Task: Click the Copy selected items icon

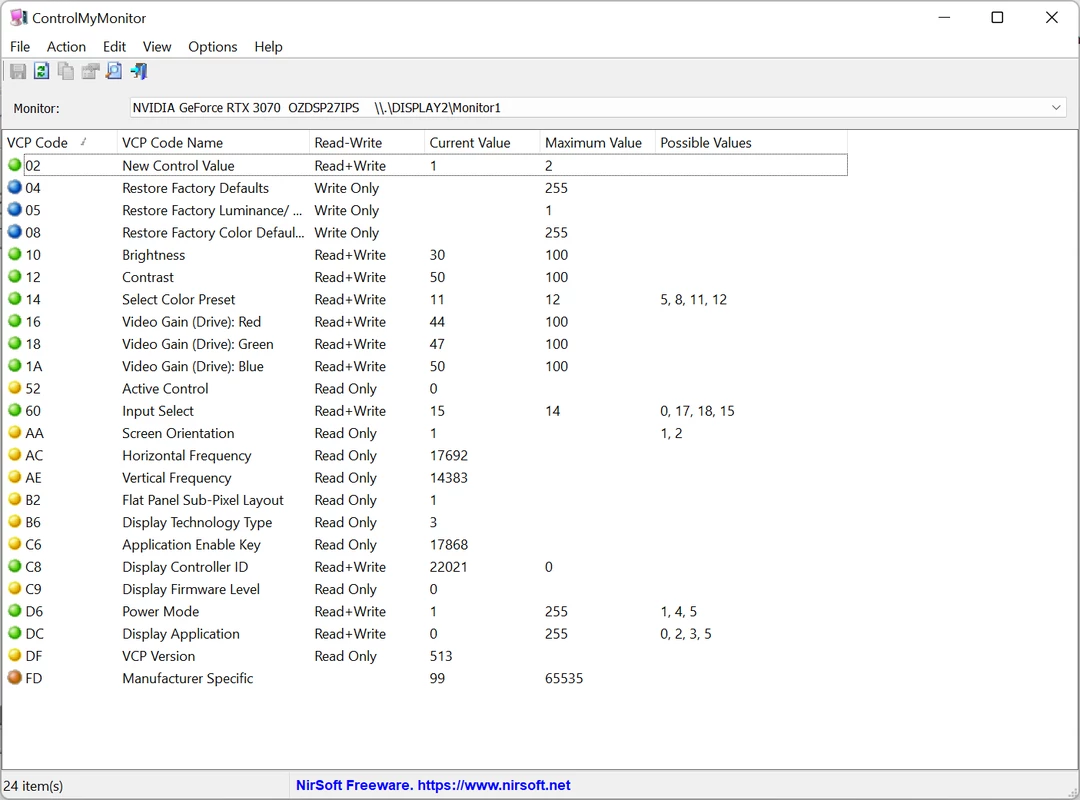Action: pos(66,71)
